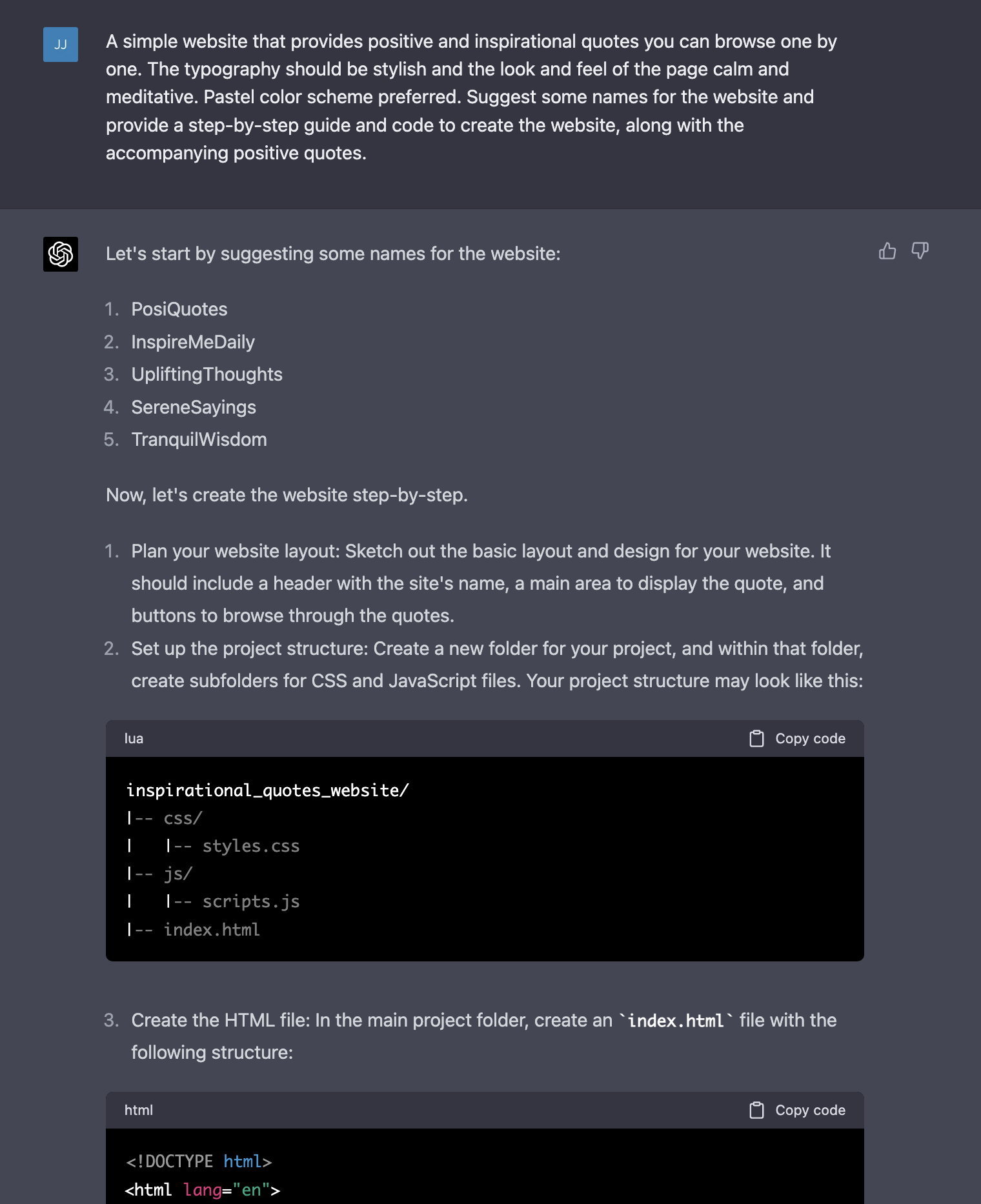Click the user's prompt message text

471,97
